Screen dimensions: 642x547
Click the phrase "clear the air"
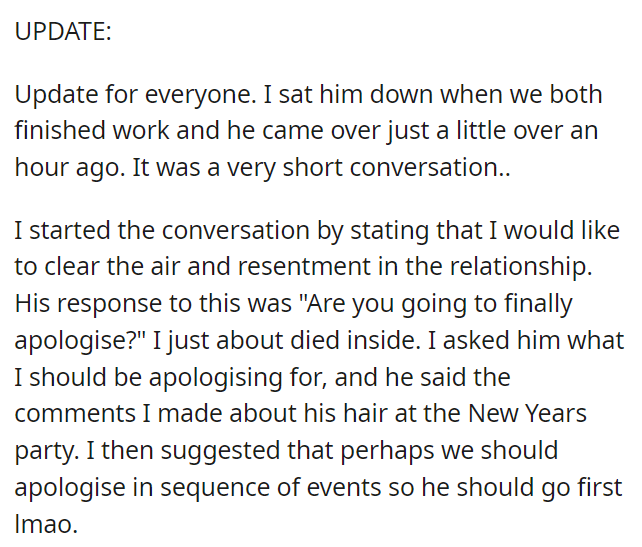point(112,267)
